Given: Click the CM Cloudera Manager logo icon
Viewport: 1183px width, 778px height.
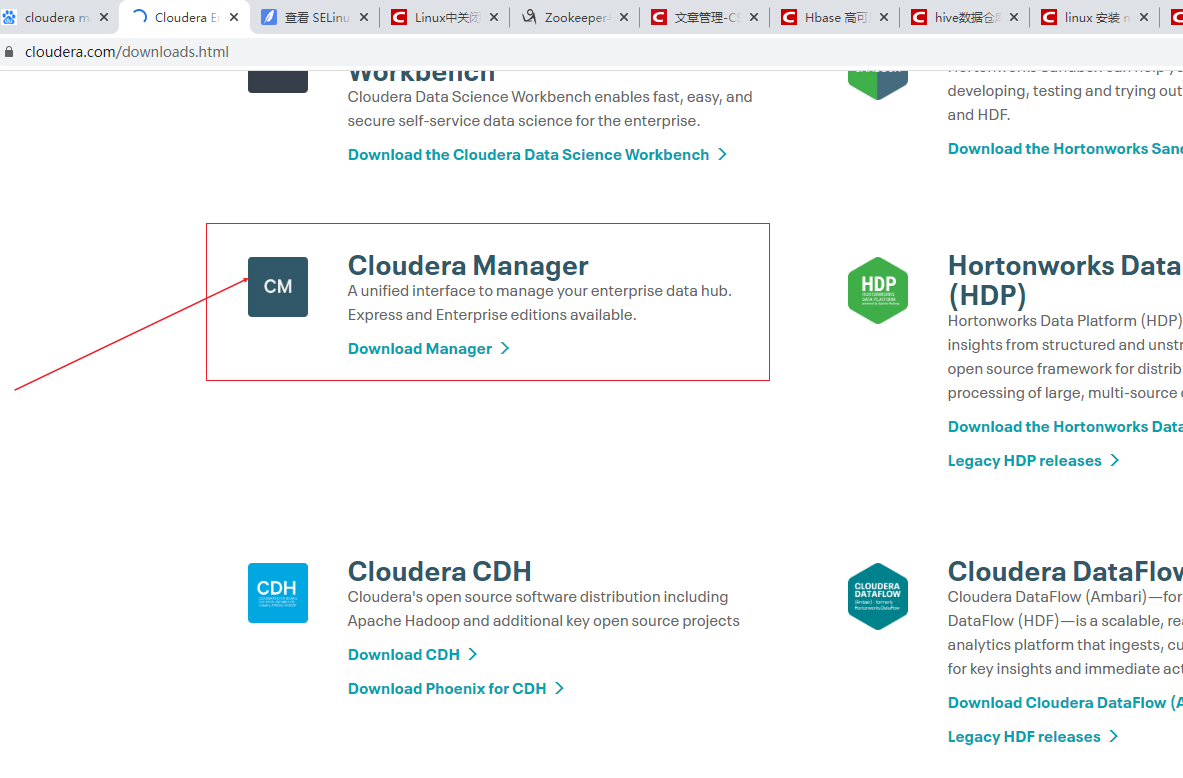Looking at the screenshot, I should coord(277,286).
